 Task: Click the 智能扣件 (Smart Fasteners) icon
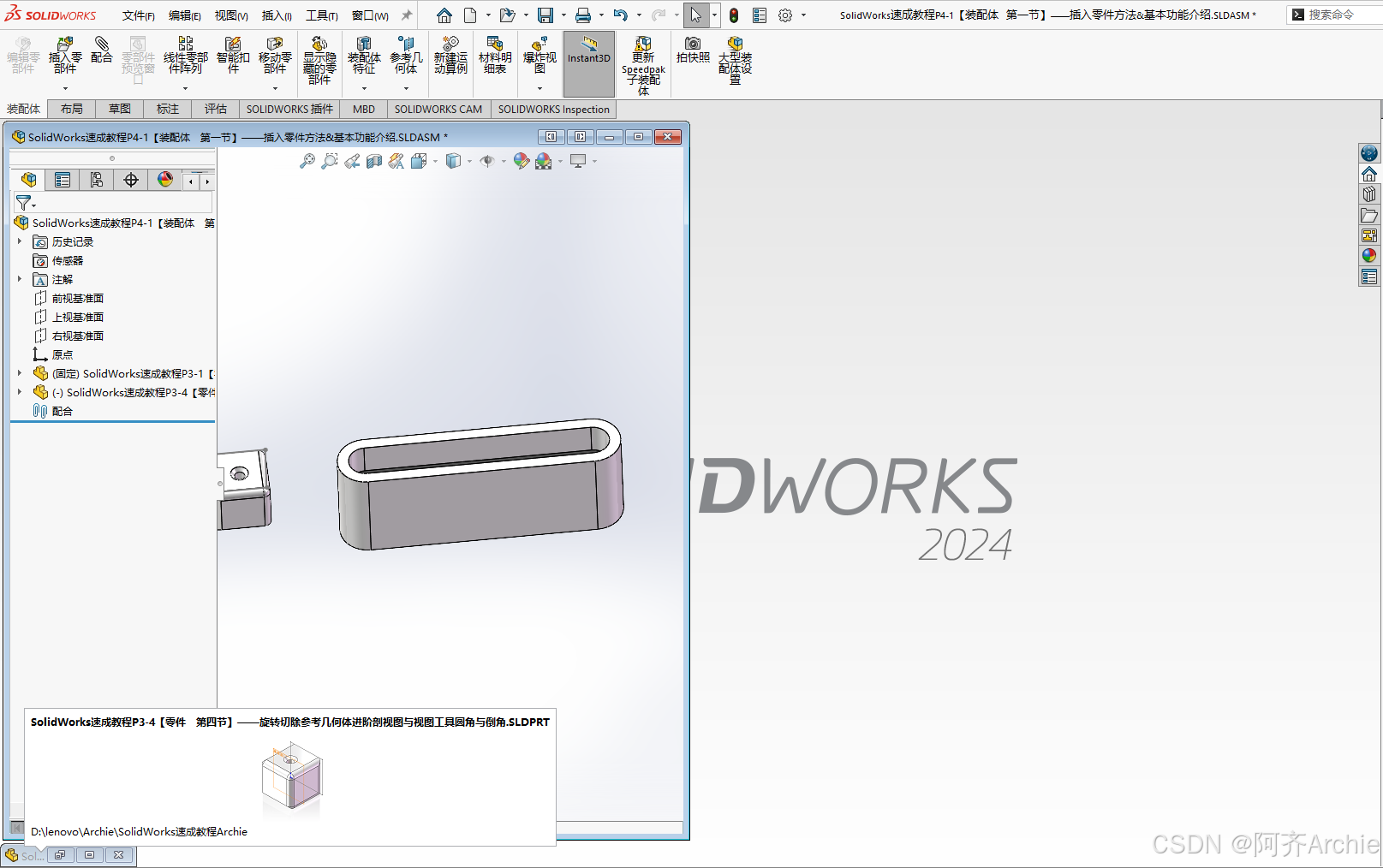point(233,55)
